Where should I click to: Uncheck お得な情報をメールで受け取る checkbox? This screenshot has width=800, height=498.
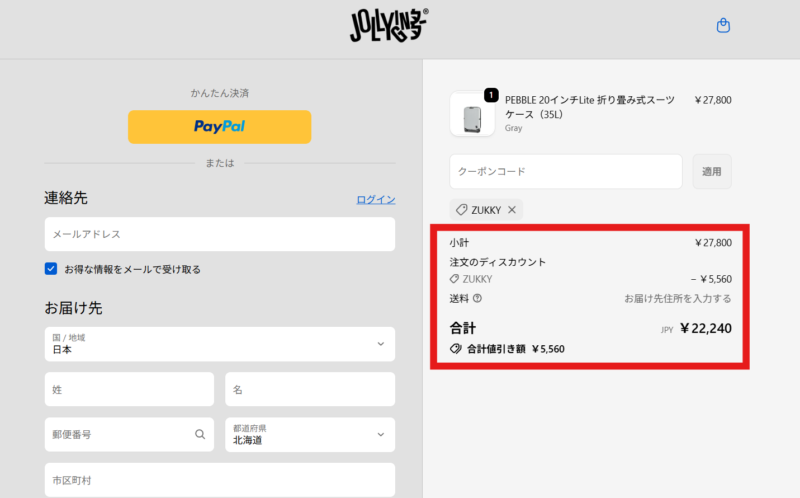51,269
